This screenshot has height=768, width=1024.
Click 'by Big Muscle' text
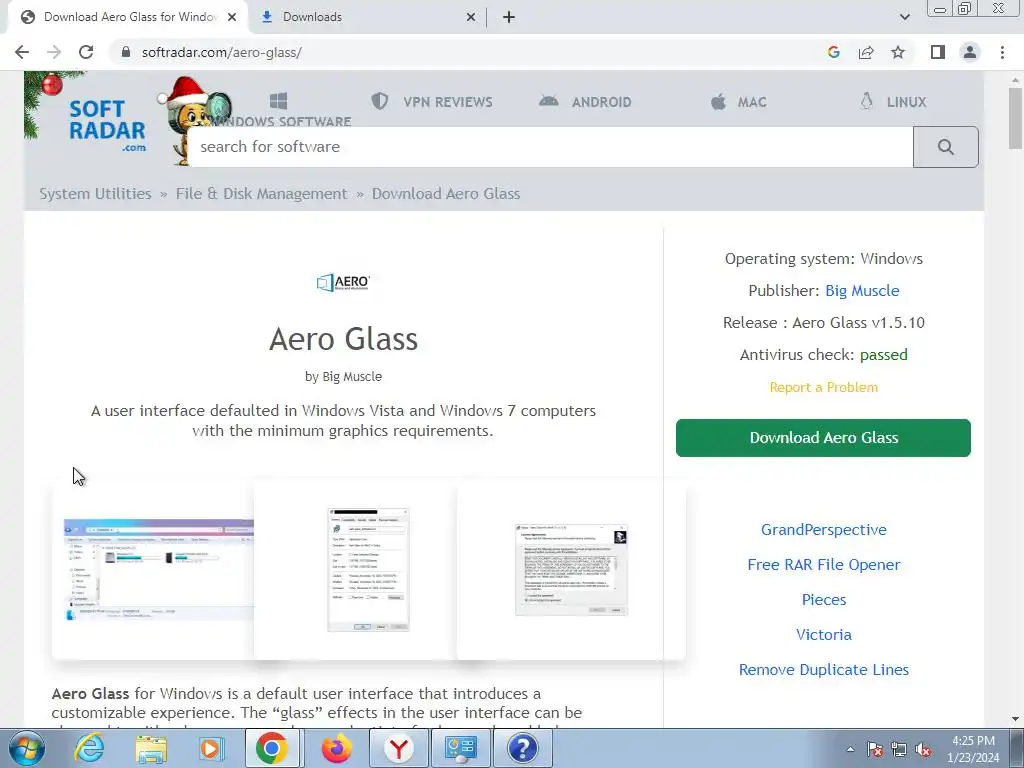coord(344,377)
